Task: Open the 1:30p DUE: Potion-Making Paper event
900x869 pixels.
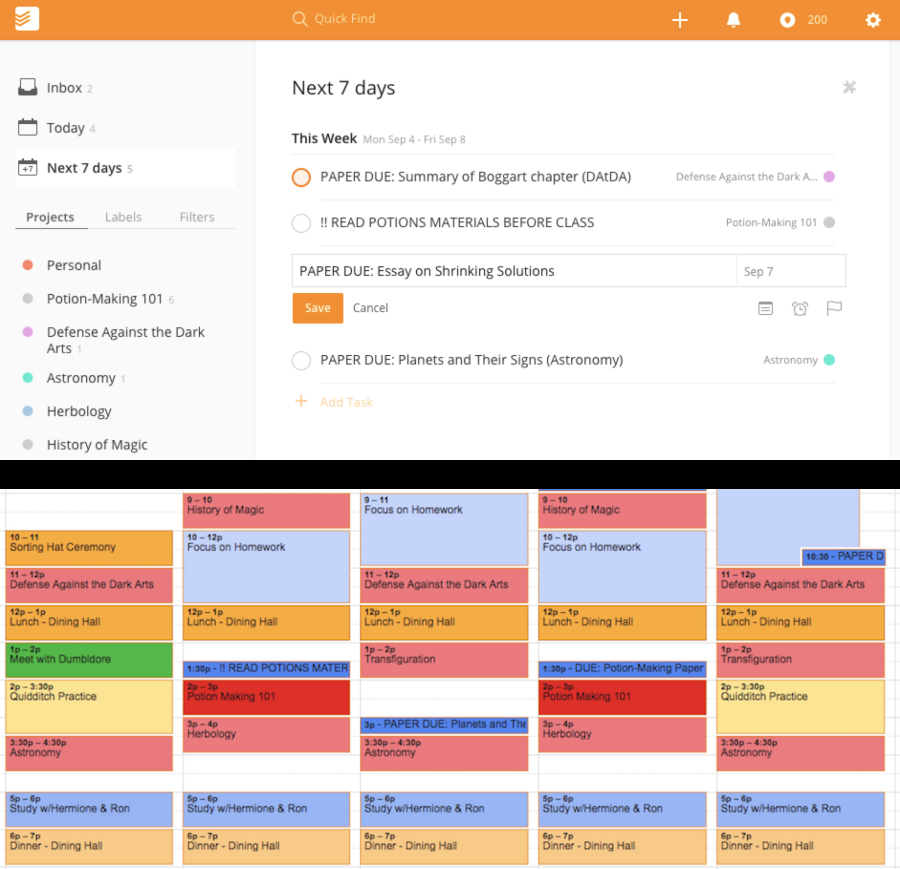Action: pyautogui.click(x=622, y=668)
